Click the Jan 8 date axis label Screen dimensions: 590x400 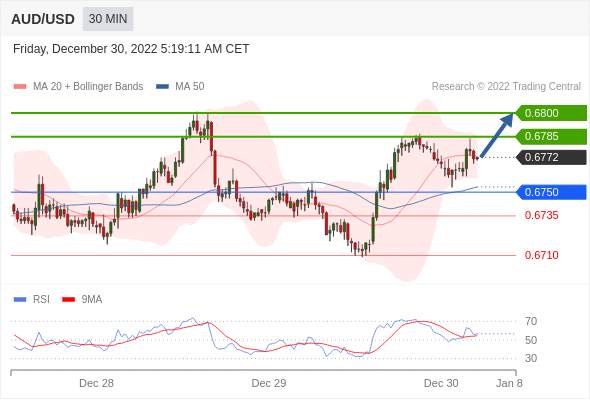[x=509, y=383]
